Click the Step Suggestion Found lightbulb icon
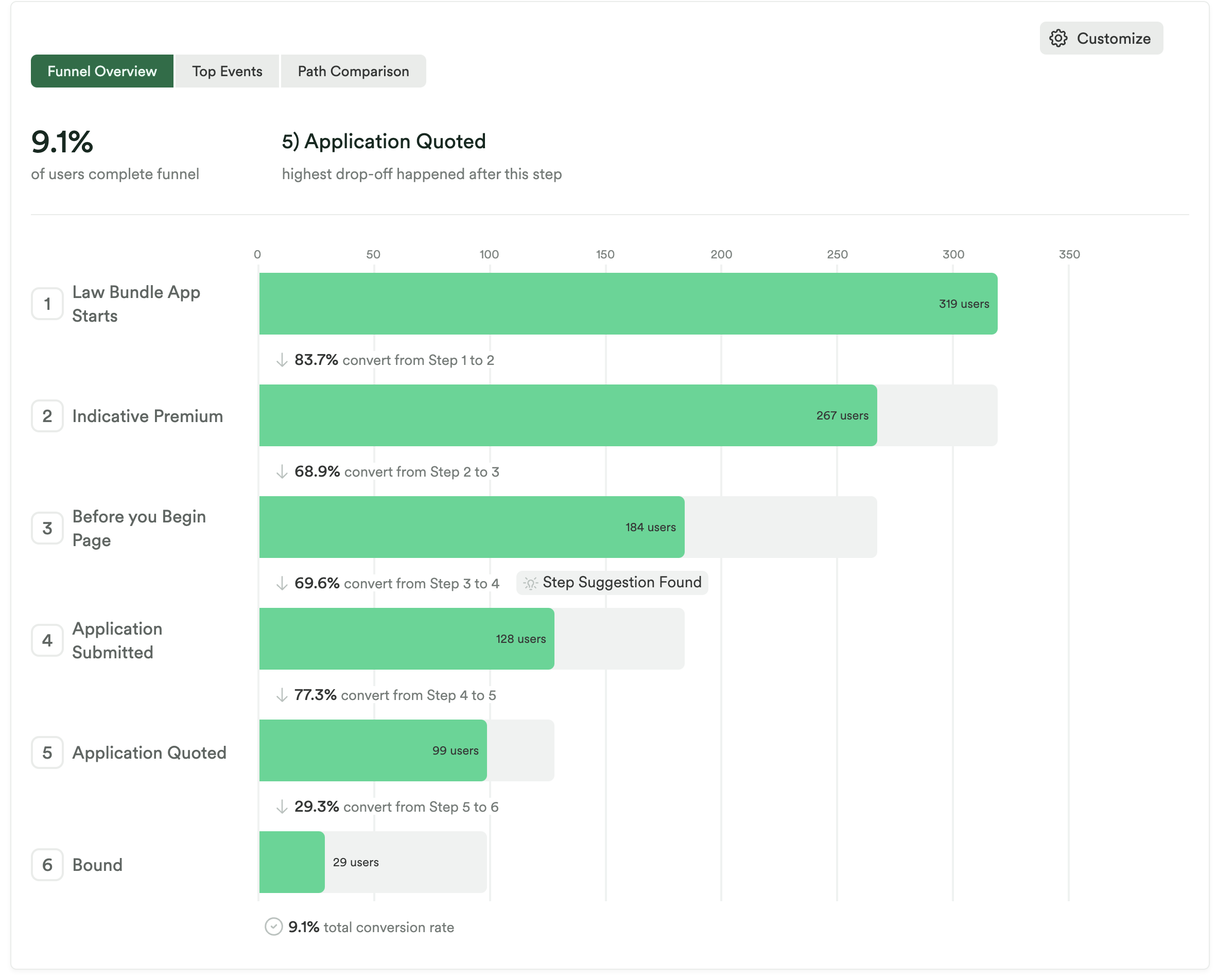The height and width of the screenshot is (980, 1216). coord(530,583)
